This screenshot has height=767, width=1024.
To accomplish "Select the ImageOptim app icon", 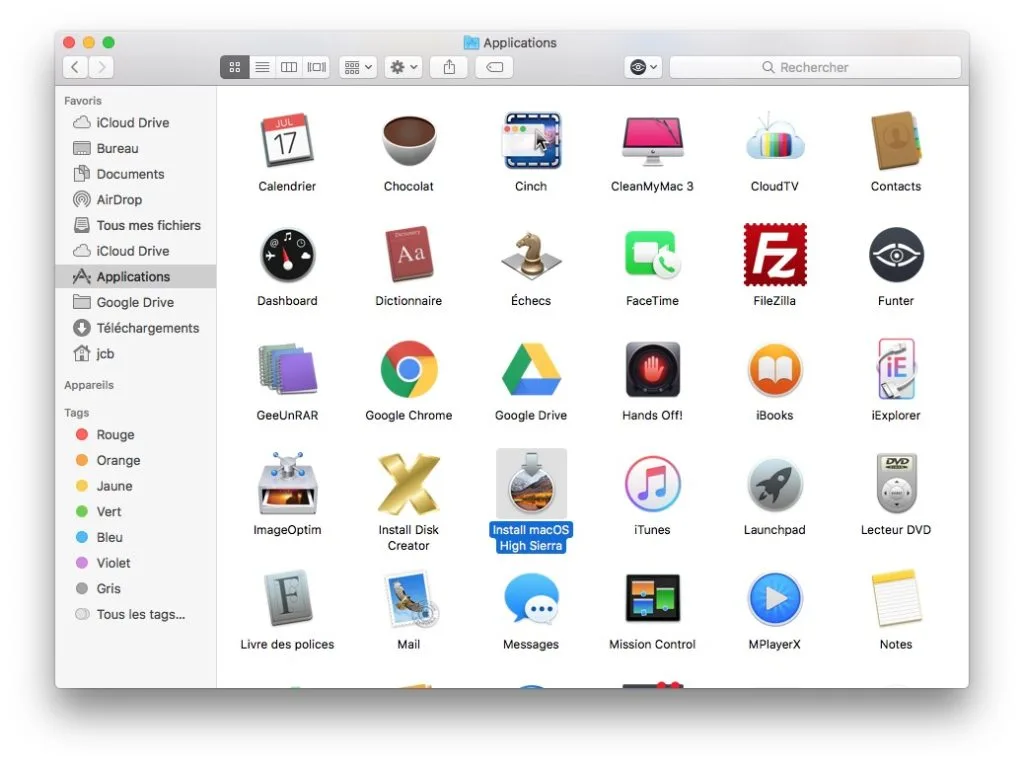I will click(x=287, y=483).
